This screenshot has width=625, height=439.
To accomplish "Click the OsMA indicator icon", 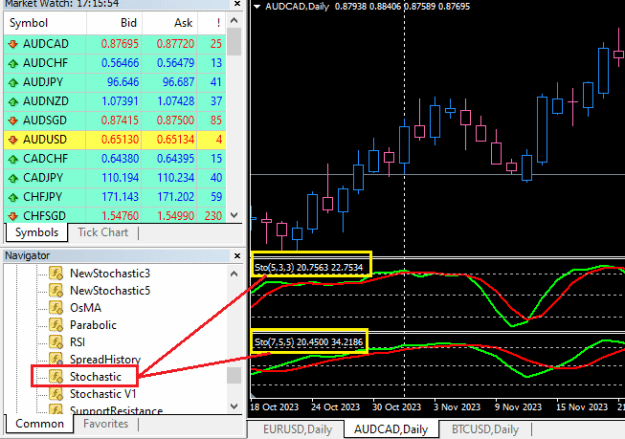I will coord(56,307).
